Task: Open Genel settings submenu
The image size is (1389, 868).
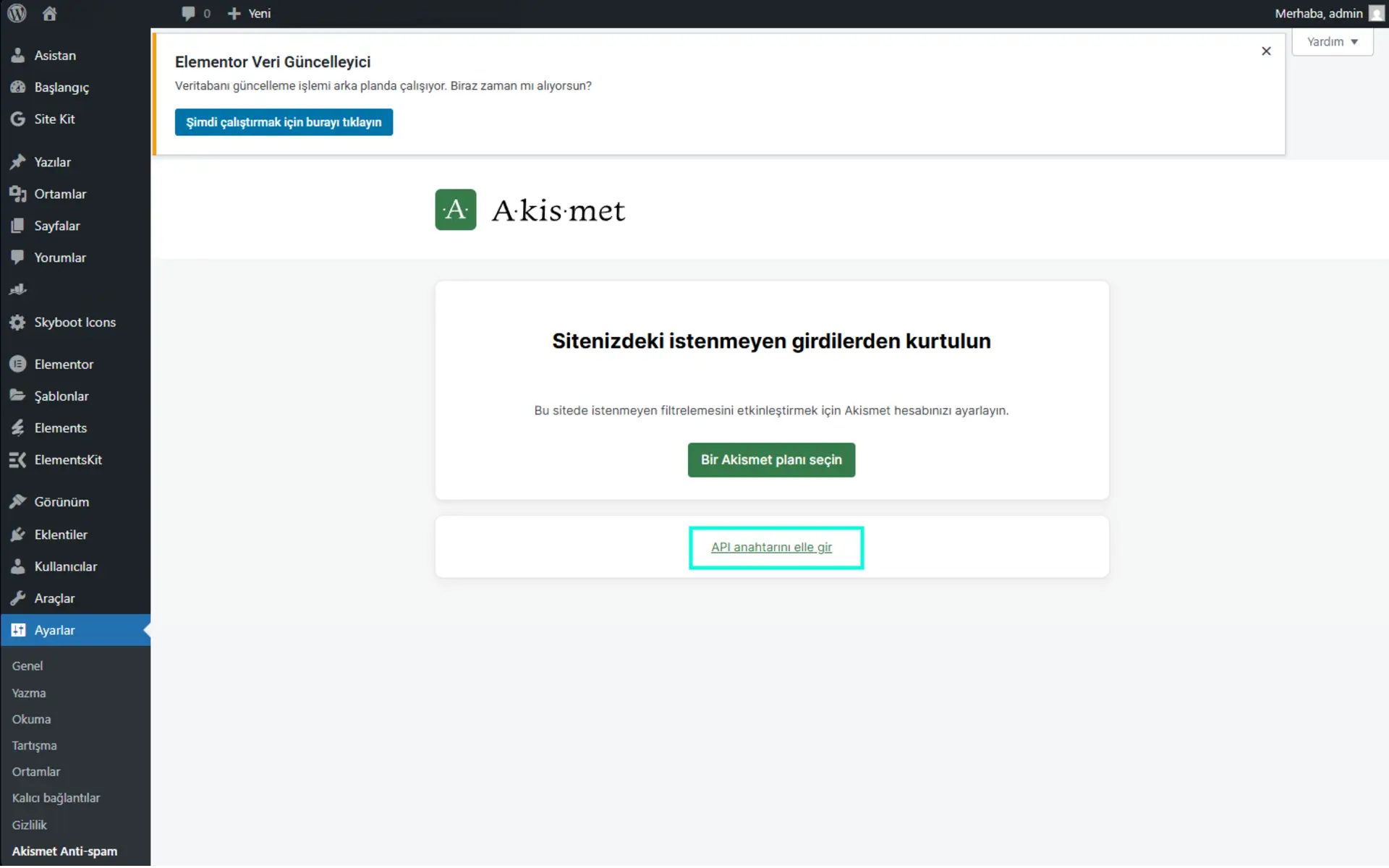Action: pyautogui.click(x=27, y=665)
